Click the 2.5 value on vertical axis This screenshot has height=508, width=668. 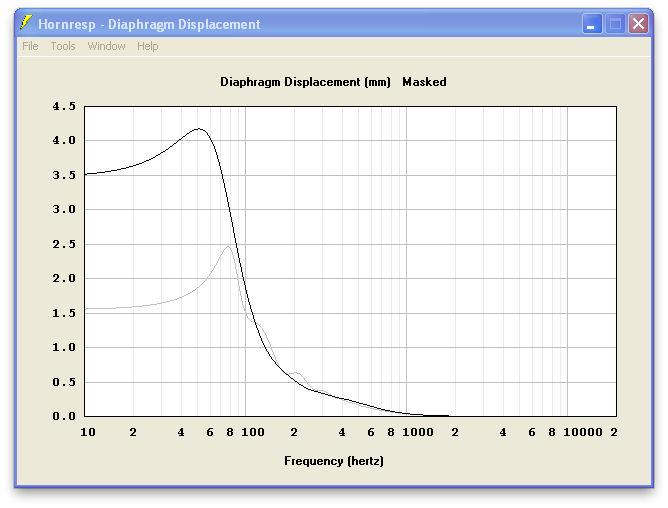tap(64, 244)
